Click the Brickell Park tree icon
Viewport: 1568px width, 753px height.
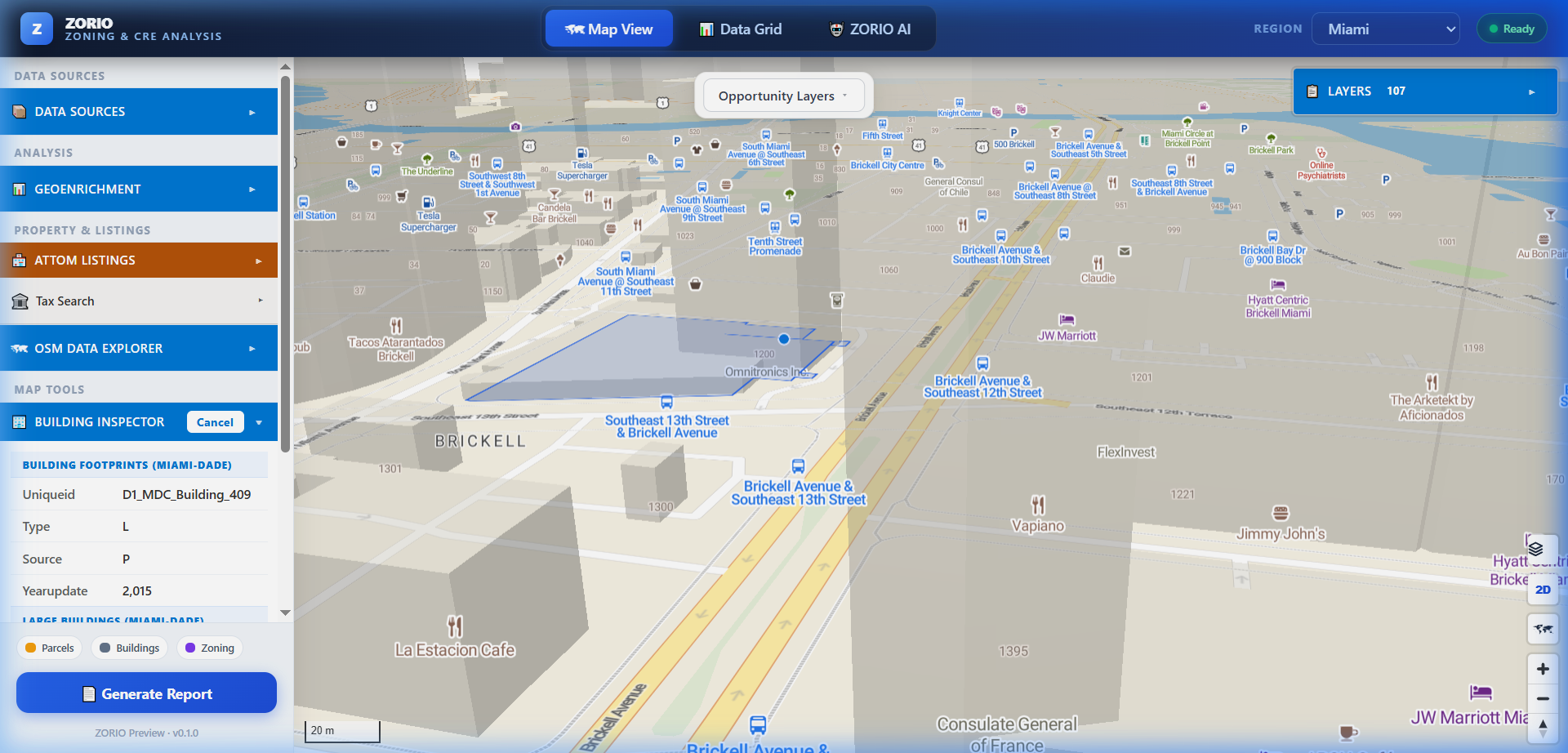1271,138
